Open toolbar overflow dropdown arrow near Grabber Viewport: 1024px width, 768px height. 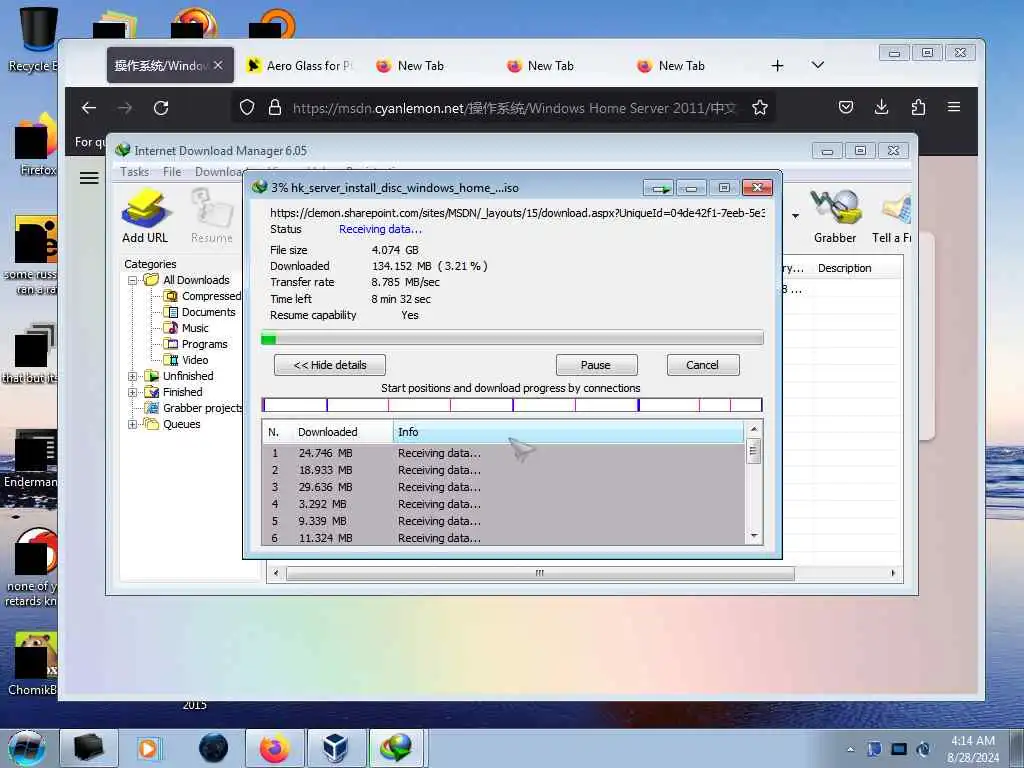[x=795, y=216]
